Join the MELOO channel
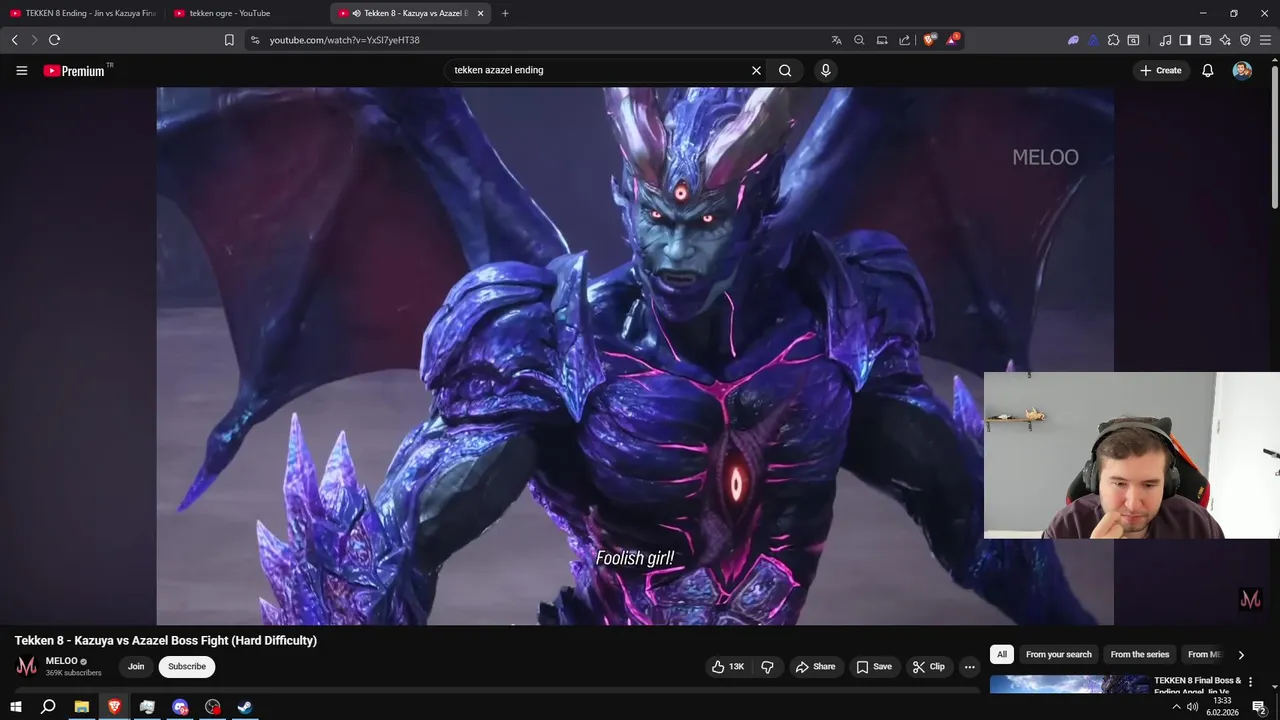1280x720 pixels. pyautogui.click(x=136, y=667)
